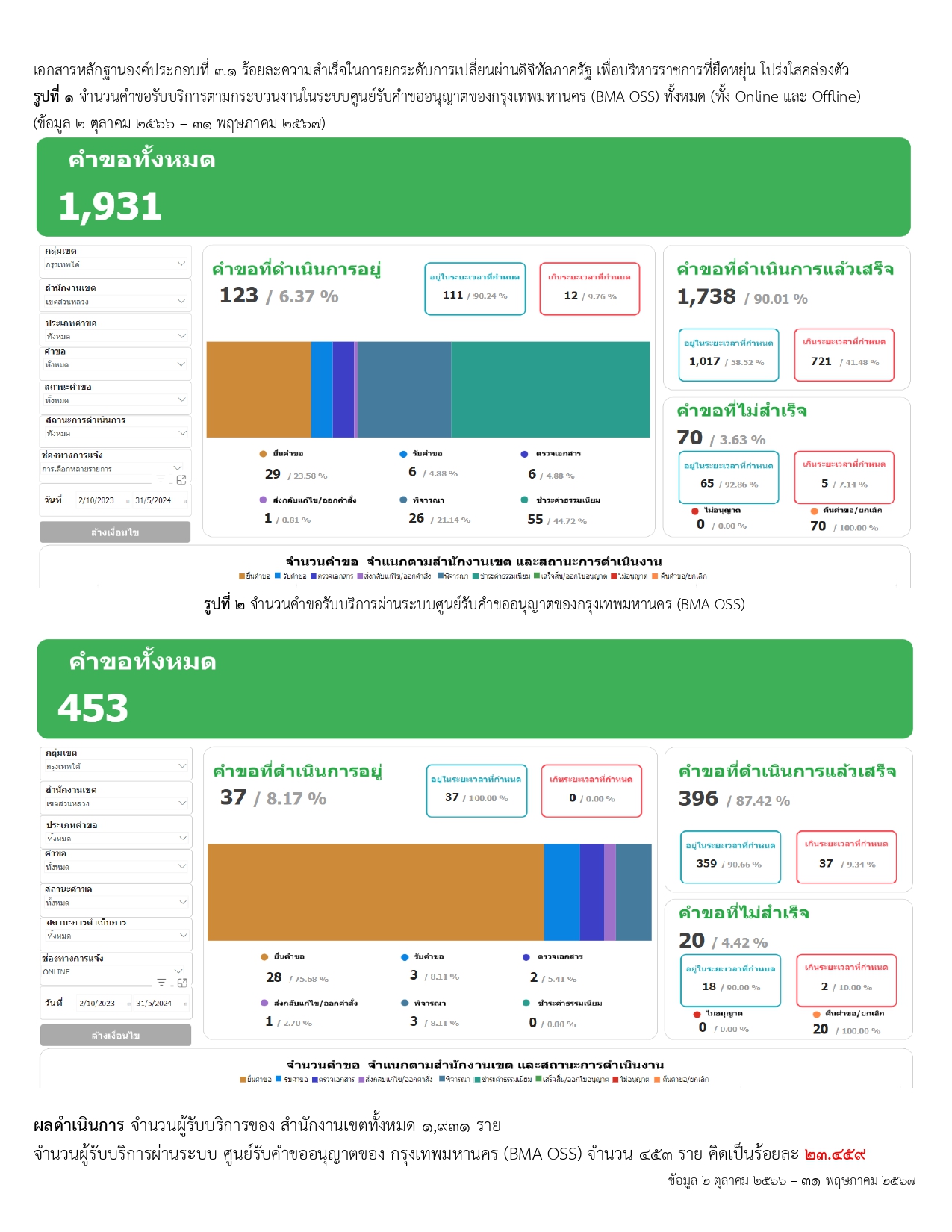The image size is (952, 1232).
Task: Click the red-bordered card showing 721 overdue
Action: tap(844, 355)
